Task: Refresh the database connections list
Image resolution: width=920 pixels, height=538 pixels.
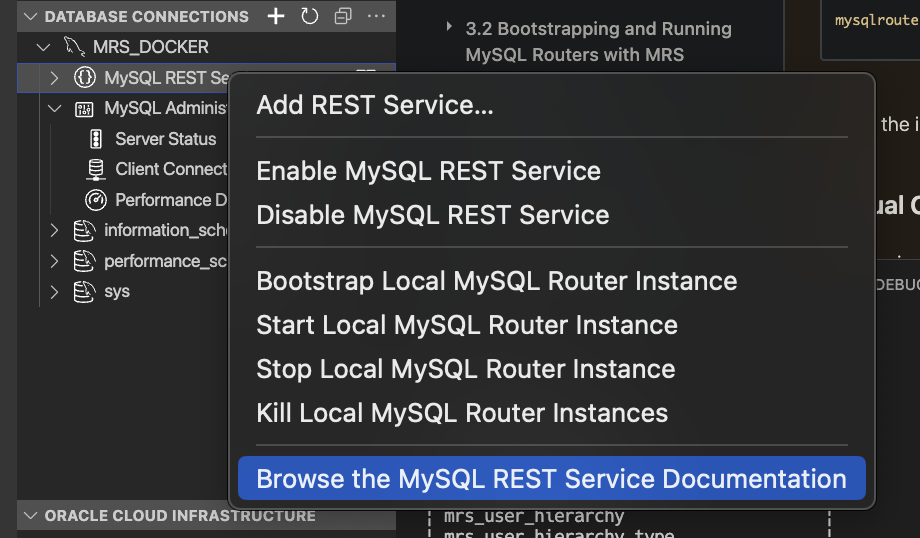Action: tap(309, 16)
